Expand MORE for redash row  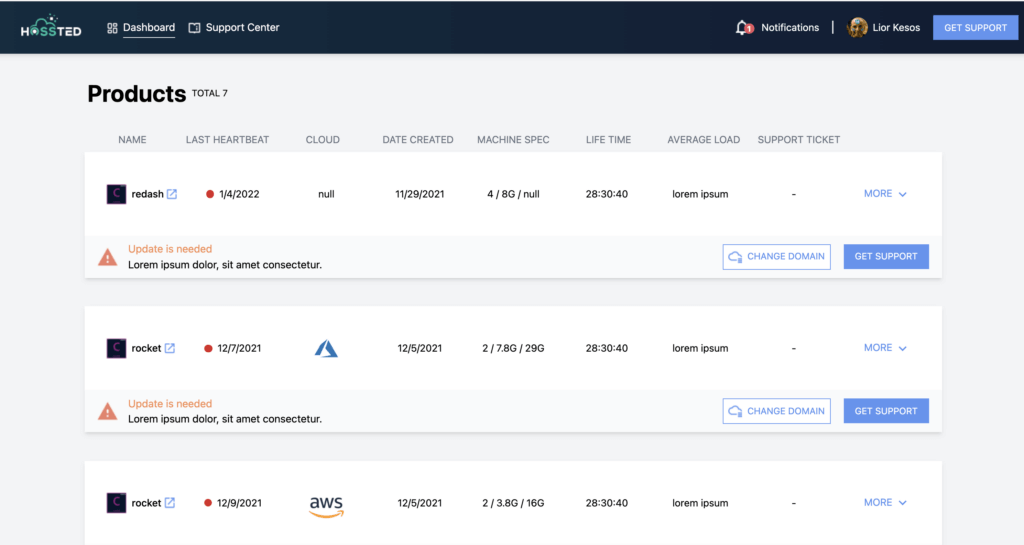(x=885, y=194)
